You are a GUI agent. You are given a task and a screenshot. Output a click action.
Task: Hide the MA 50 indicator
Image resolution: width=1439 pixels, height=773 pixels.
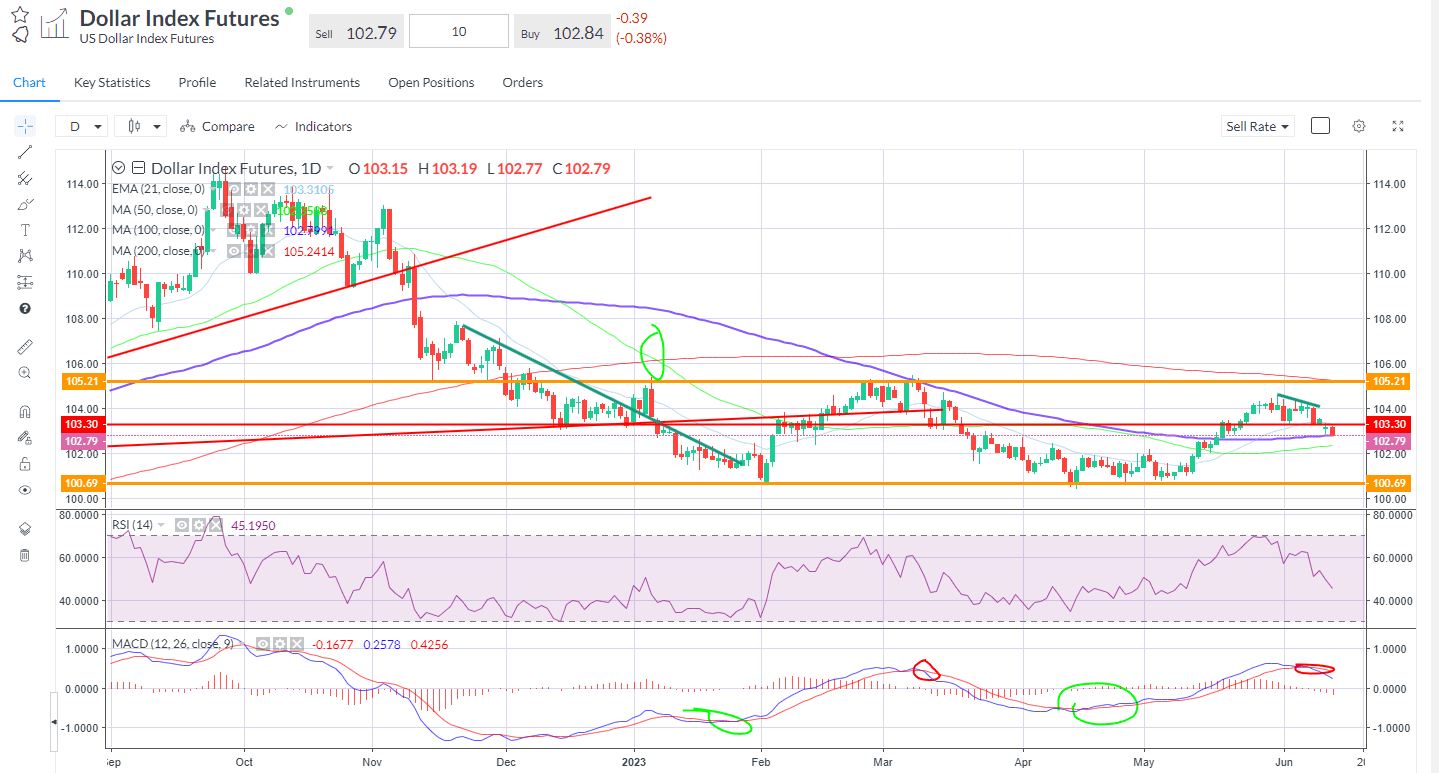click(227, 210)
